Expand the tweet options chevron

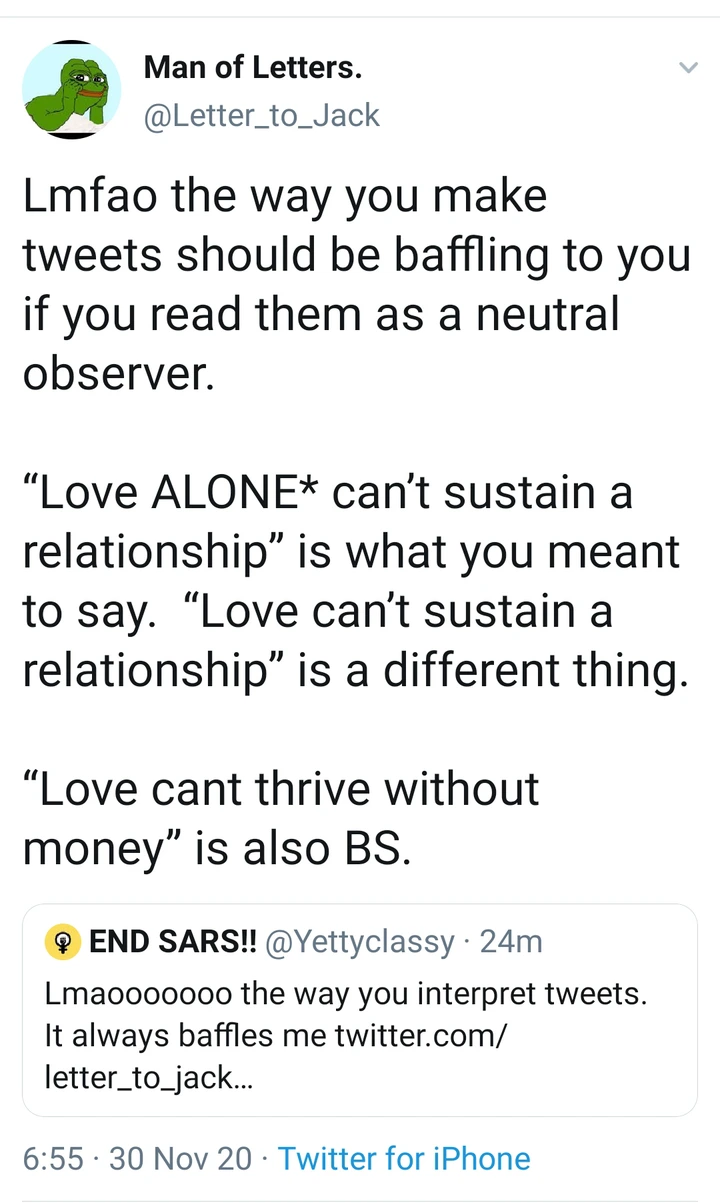click(x=688, y=68)
